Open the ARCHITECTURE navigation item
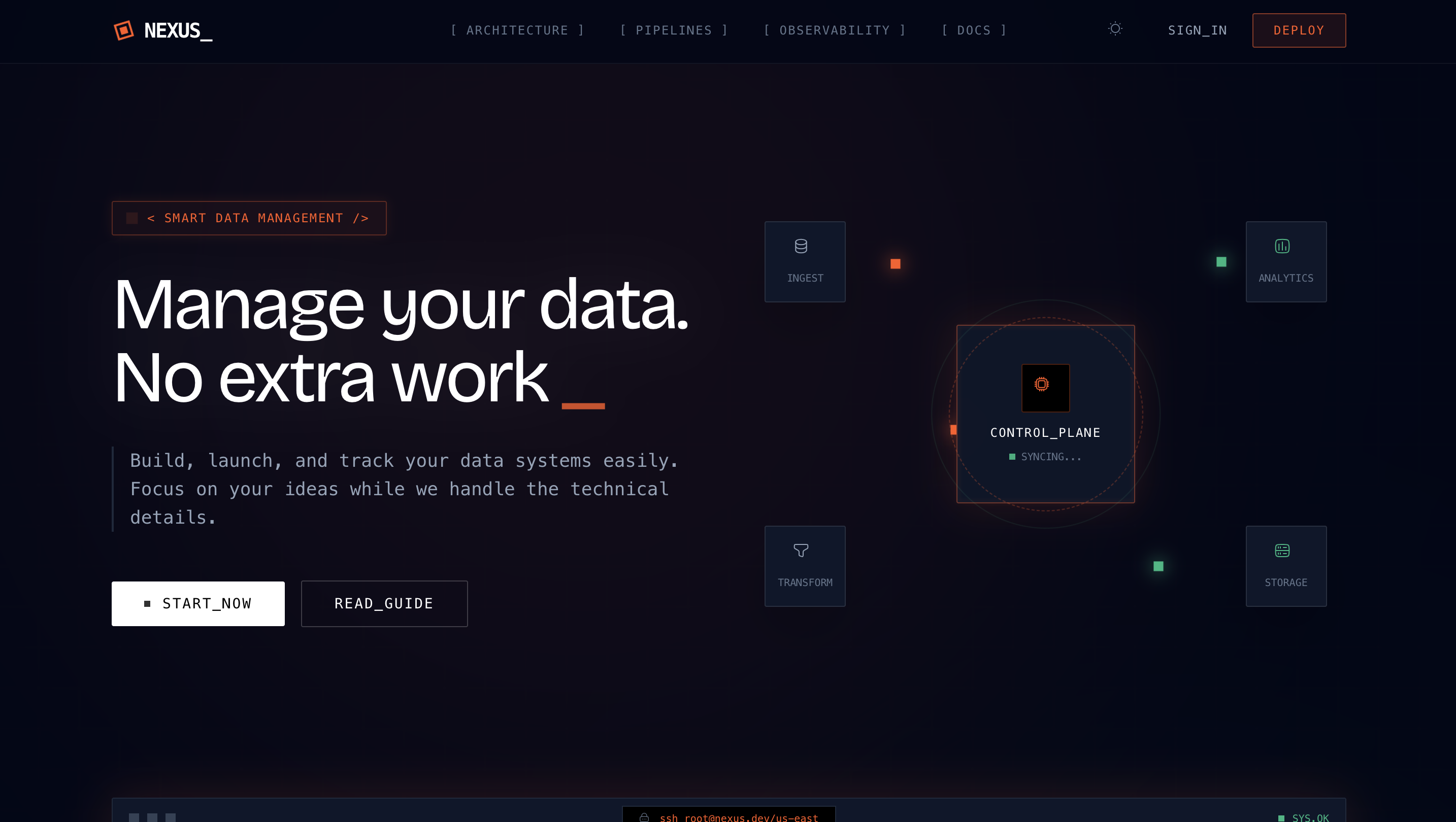The width and height of the screenshot is (1456, 822). 517,30
